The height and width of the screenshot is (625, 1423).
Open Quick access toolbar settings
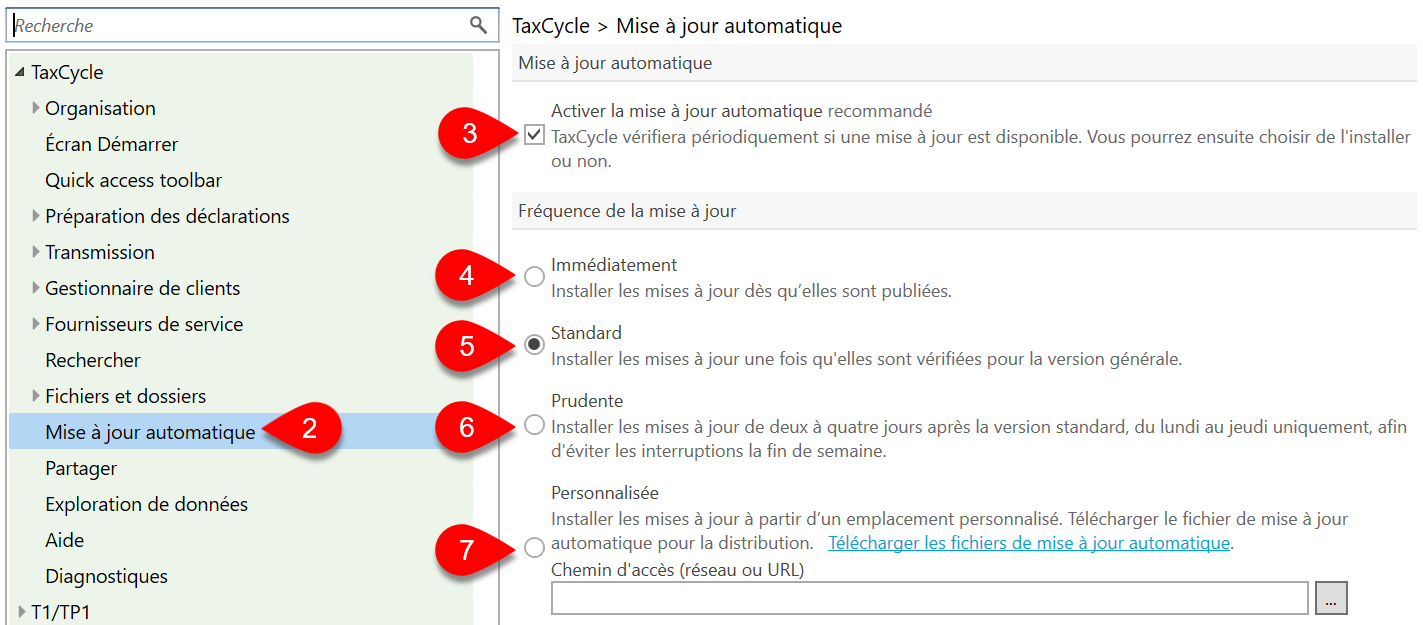pyautogui.click(x=134, y=180)
